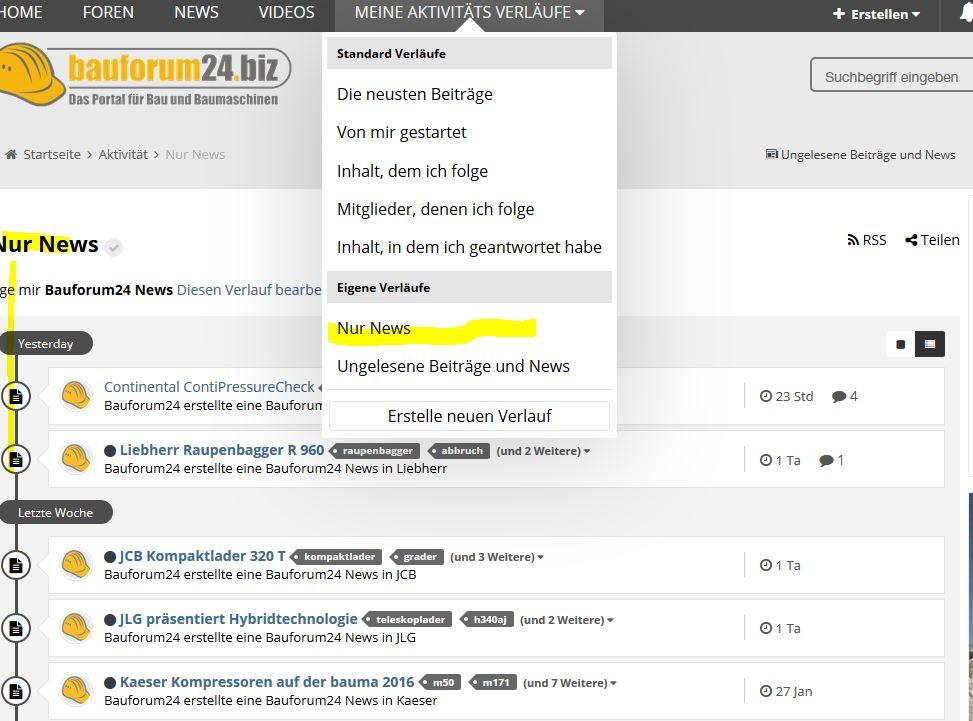Viewport: 973px width, 721px height.
Task: Click Aktivität in the breadcrumb
Action: [x=123, y=154]
